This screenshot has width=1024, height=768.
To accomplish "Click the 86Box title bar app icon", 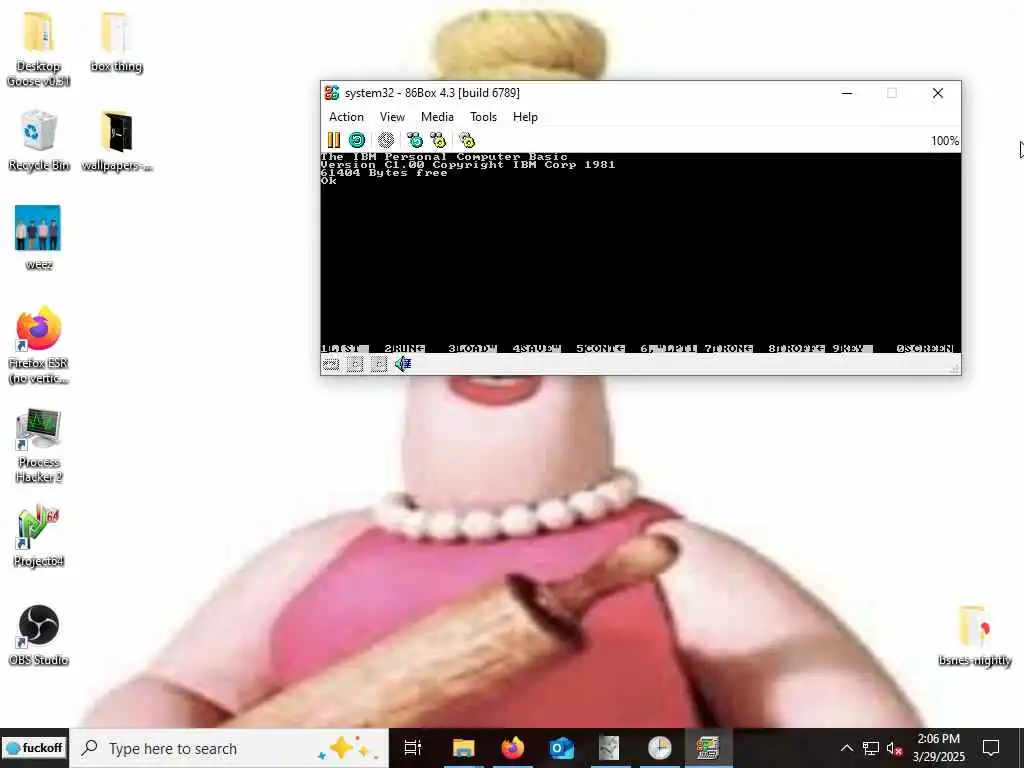I will click(x=332, y=93).
